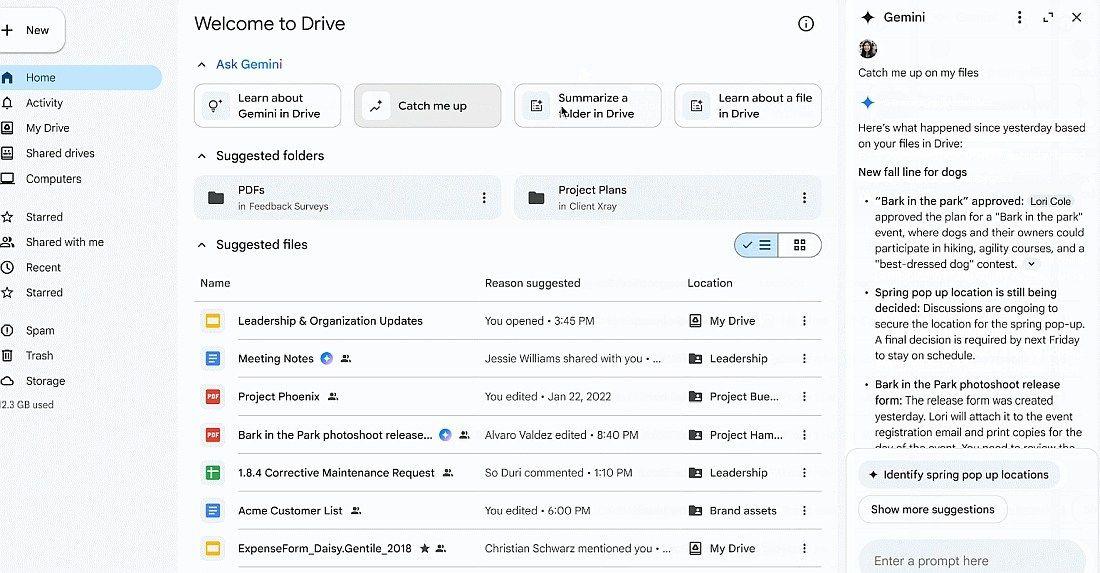Close the Gemini side panel

point(1077,18)
